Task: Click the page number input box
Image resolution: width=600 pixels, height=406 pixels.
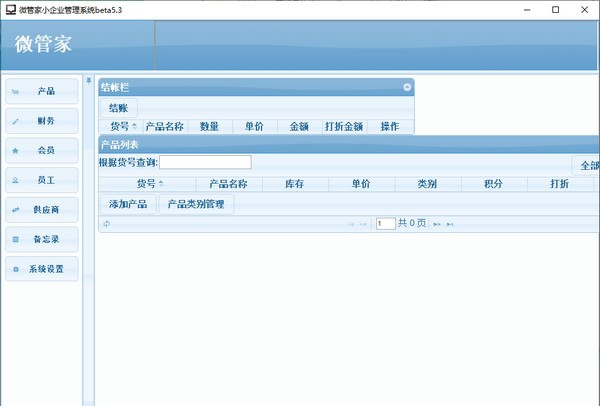Action: coord(386,223)
